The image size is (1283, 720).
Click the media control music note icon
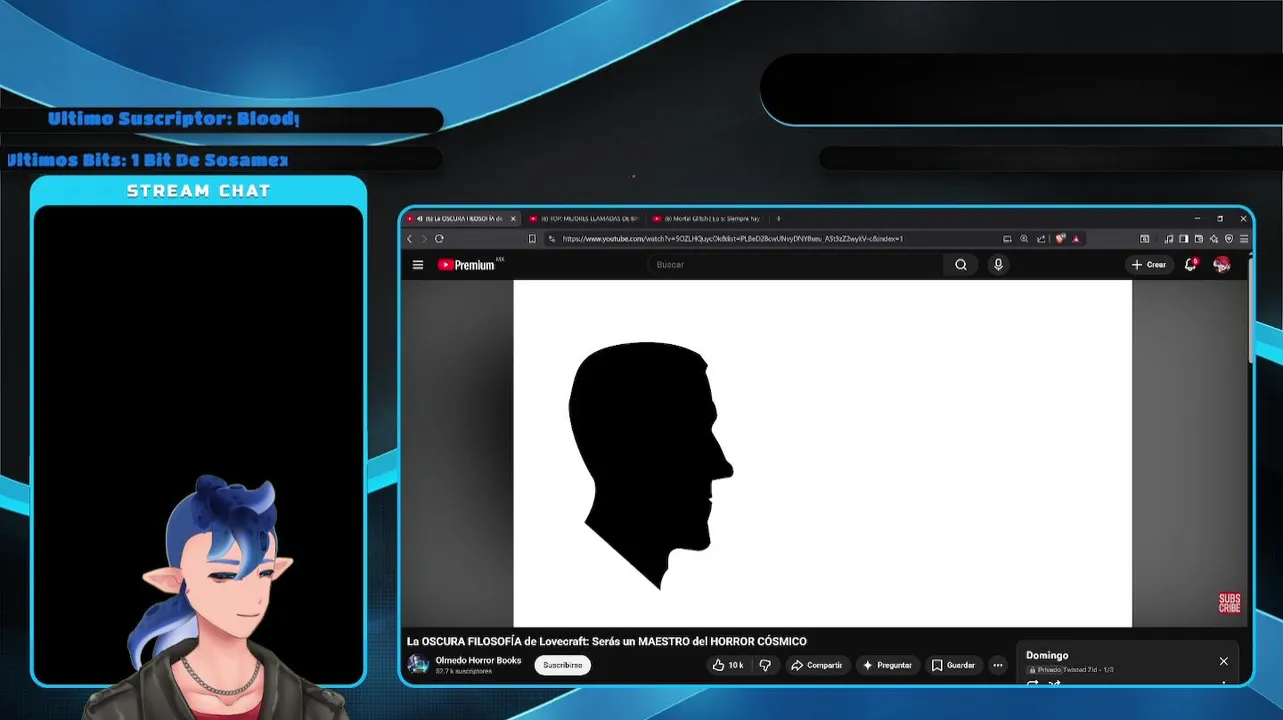pyautogui.click(x=1169, y=239)
